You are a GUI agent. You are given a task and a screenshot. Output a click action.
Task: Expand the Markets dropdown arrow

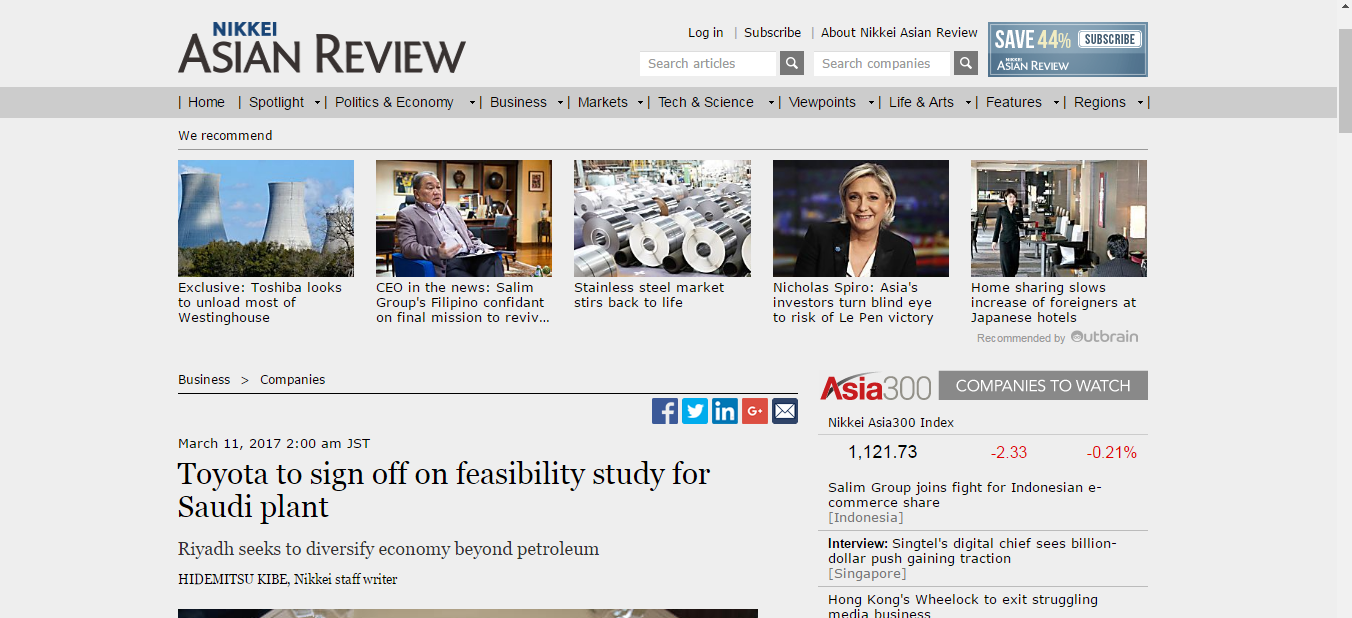641,103
